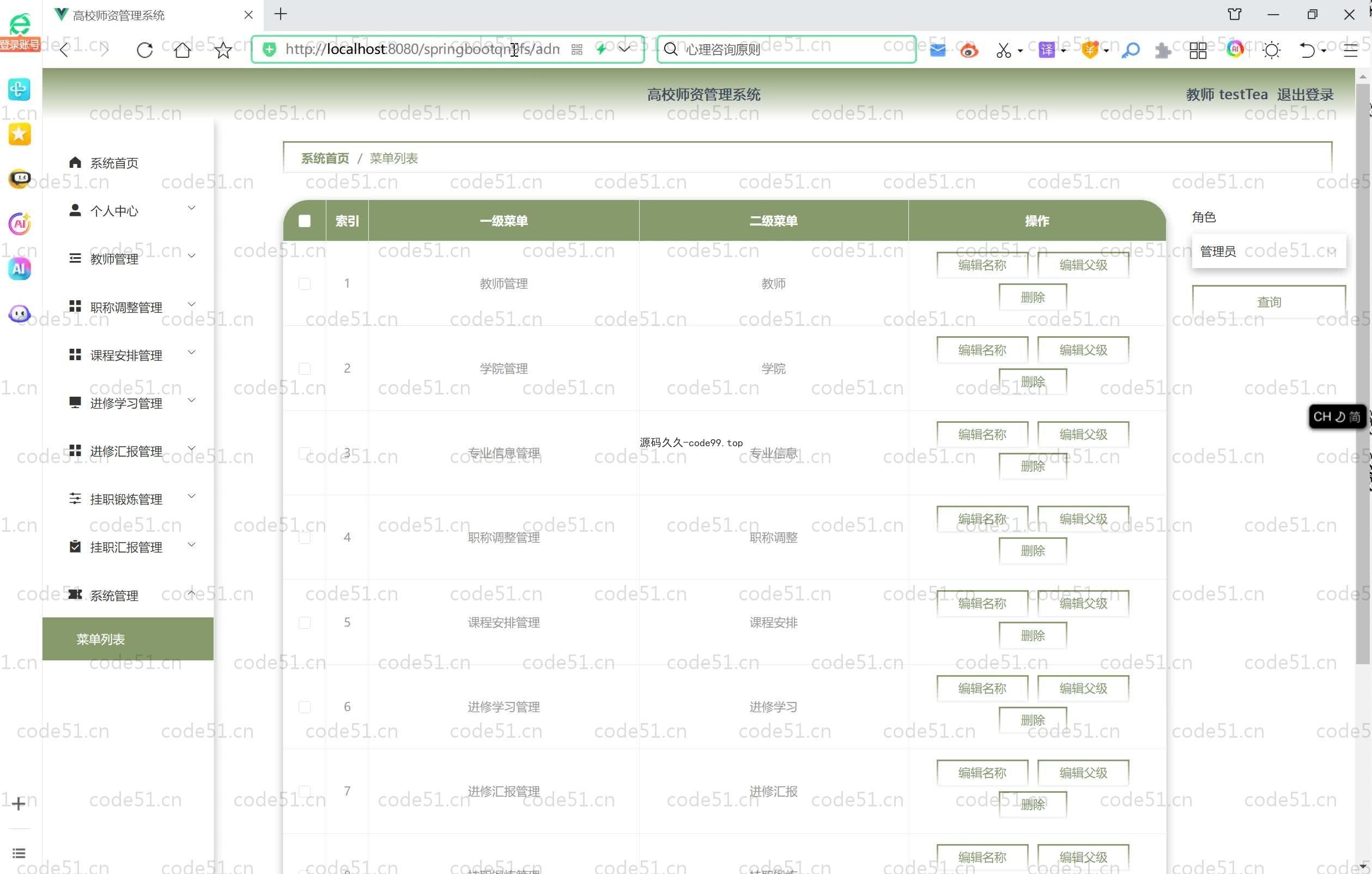This screenshot has height=874, width=1372.
Task: Expand the 进修学习管理 sidebar menu
Action: click(128, 403)
